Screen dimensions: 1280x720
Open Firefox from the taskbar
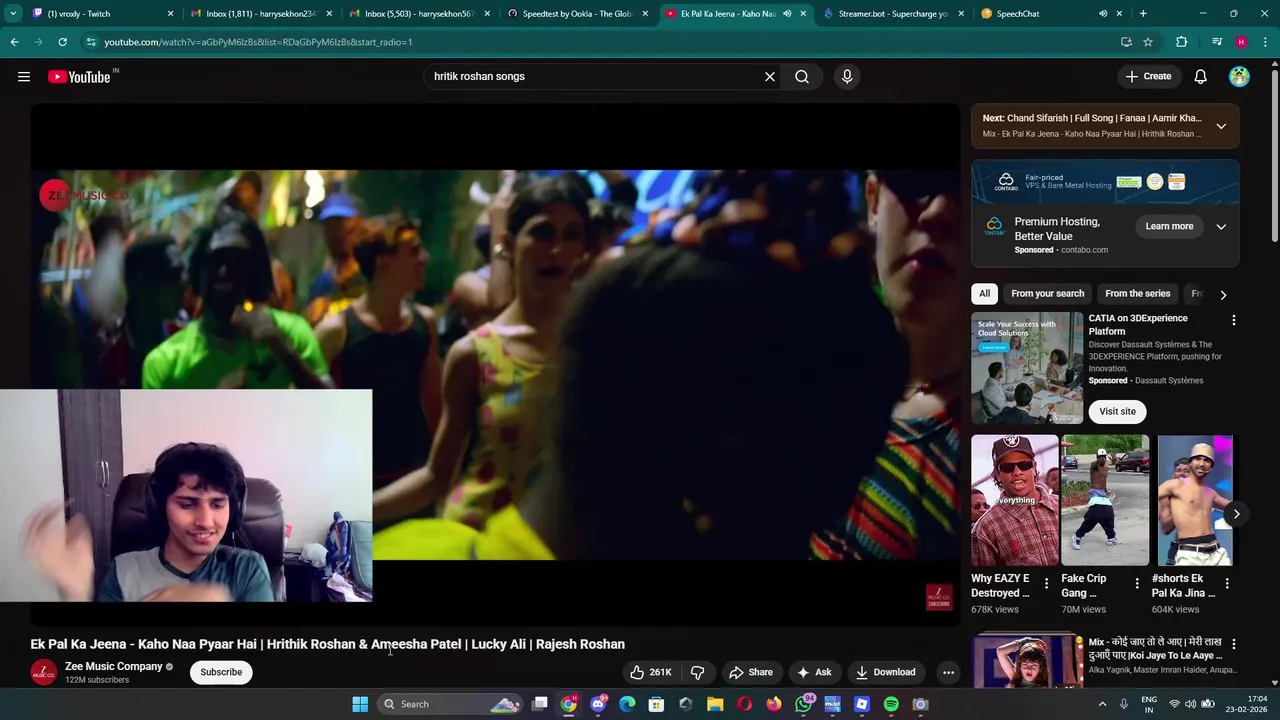pyautogui.click(x=774, y=704)
